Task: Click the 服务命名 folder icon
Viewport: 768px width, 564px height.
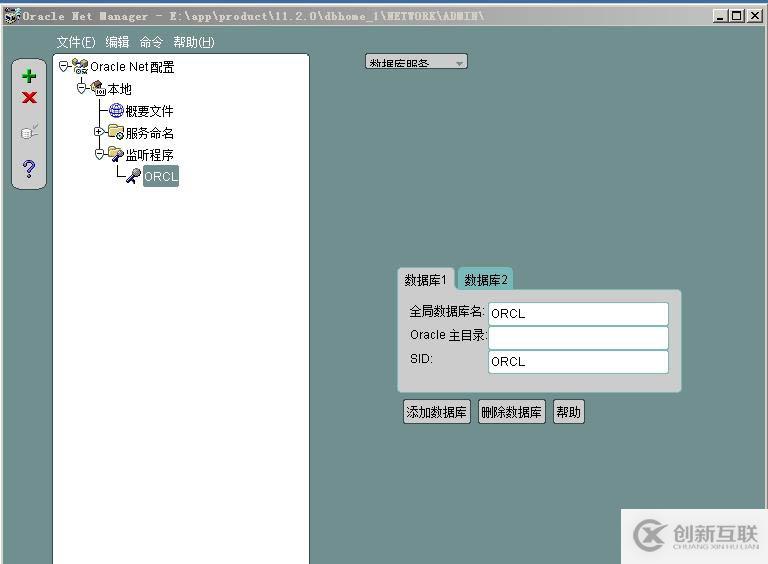Action: 116,132
